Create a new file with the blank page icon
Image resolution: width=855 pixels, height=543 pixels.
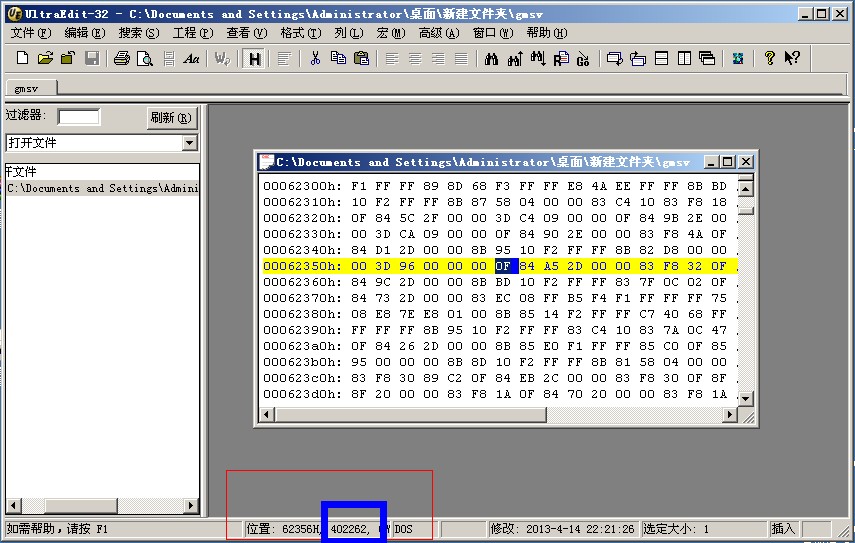click(22, 58)
